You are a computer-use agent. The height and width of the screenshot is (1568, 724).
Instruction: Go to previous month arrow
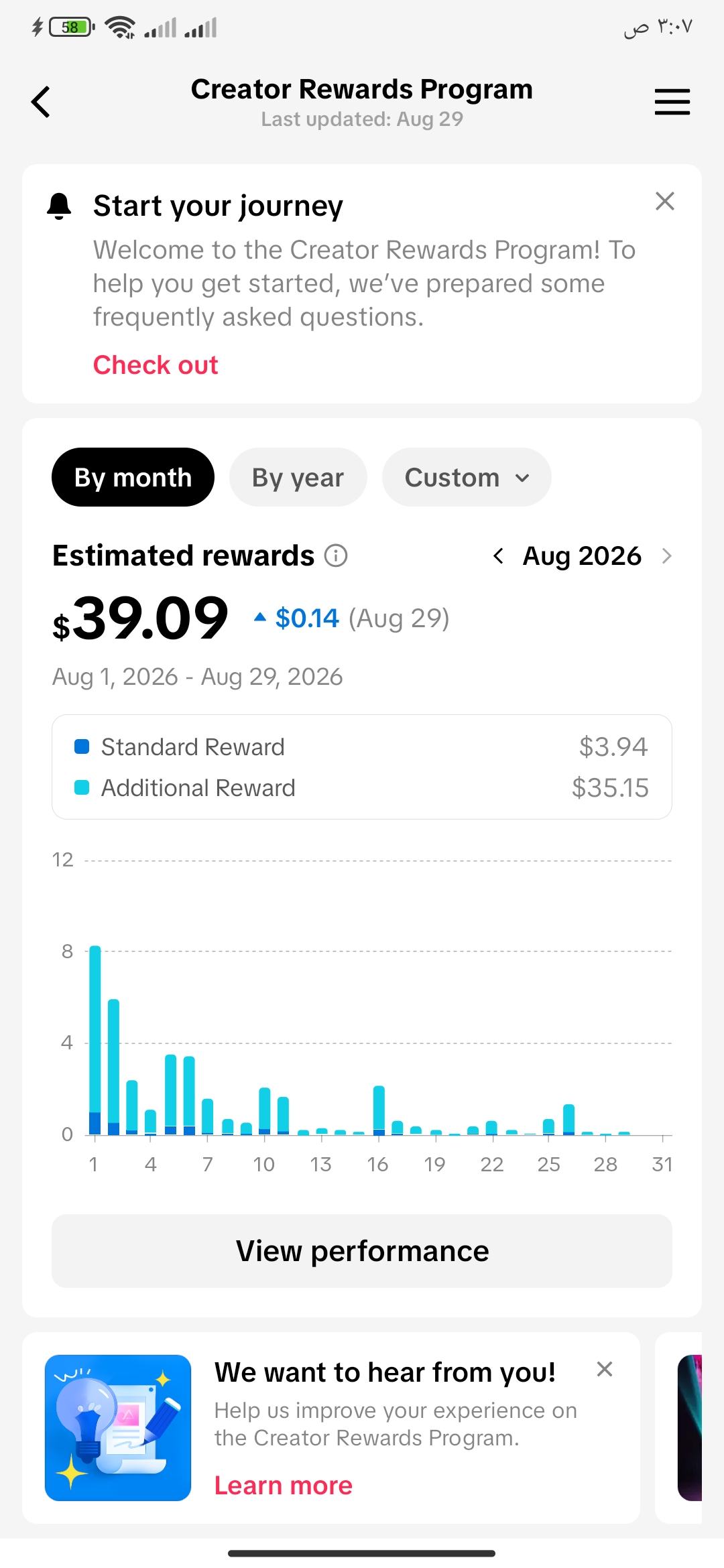(498, 556)
